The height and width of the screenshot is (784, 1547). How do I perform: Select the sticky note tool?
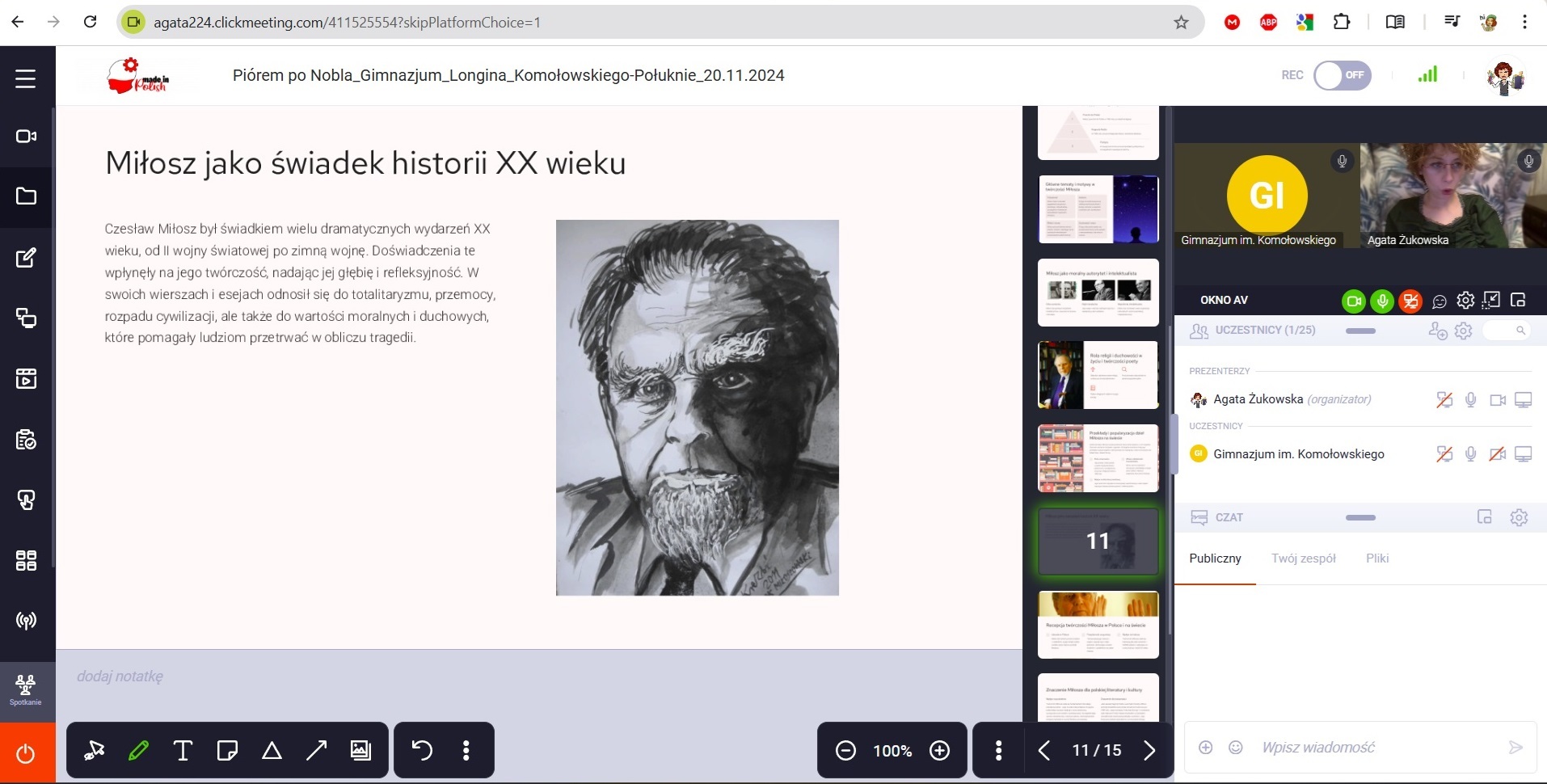pos(228,751)
